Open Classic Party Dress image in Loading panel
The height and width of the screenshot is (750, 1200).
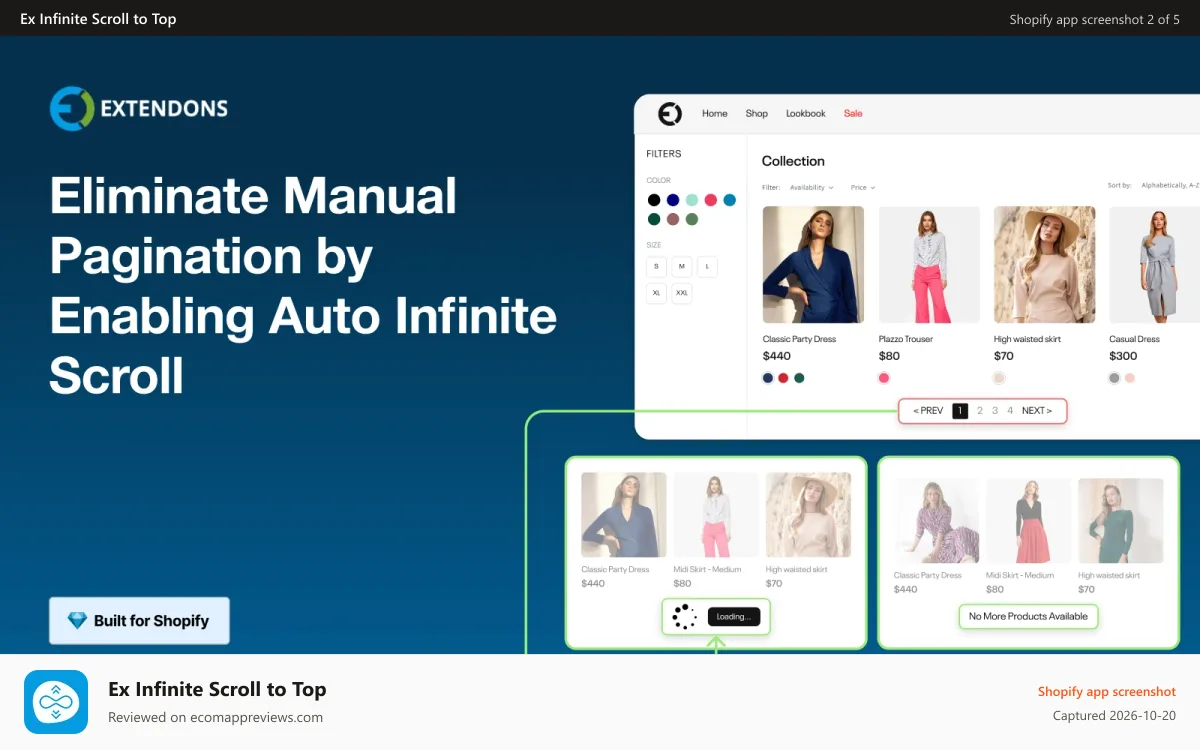point(624,515)
